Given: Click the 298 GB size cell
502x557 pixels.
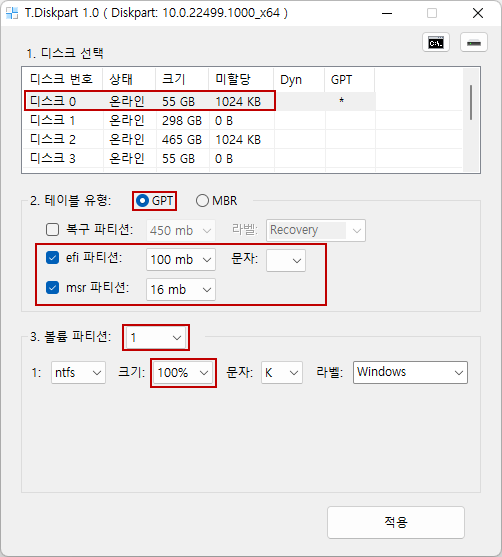Looking at the screenshot, I should 182,121.
